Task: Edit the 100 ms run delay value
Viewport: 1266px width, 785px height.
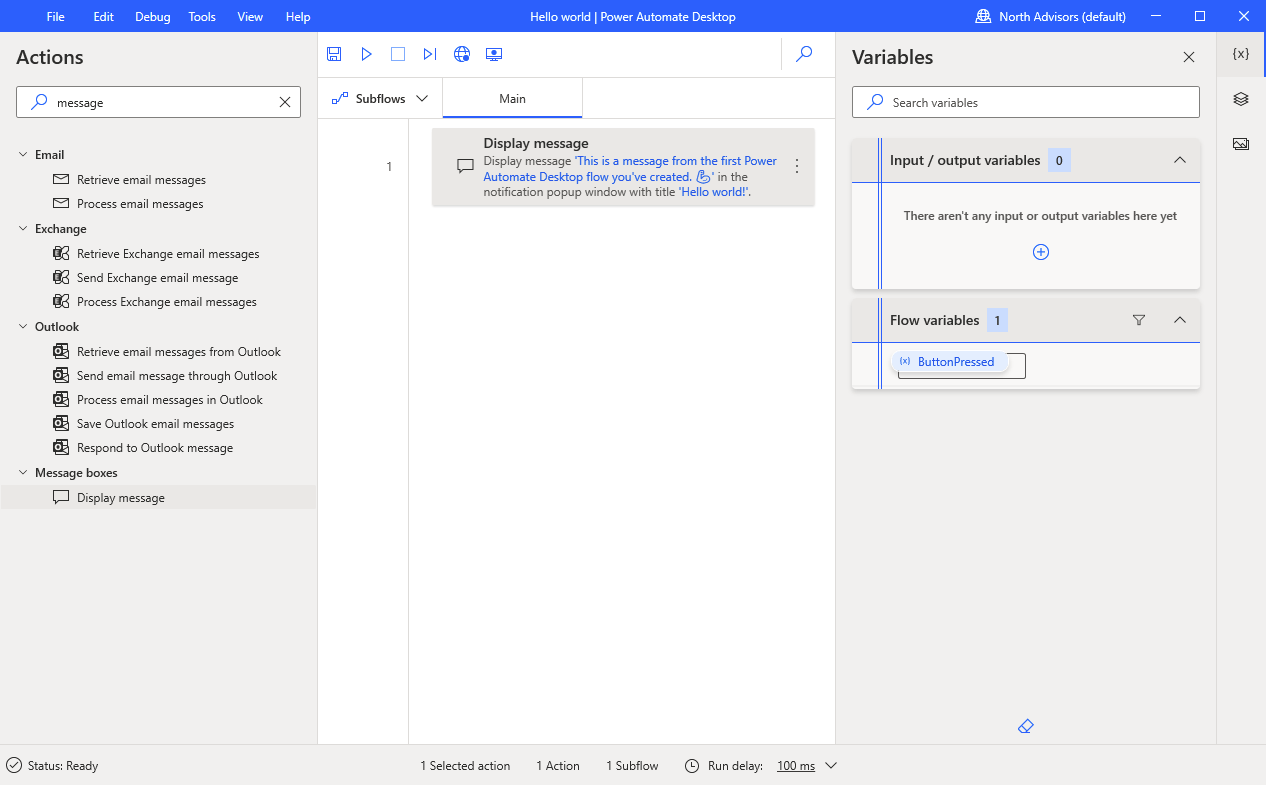Action: tap(796, 766)
